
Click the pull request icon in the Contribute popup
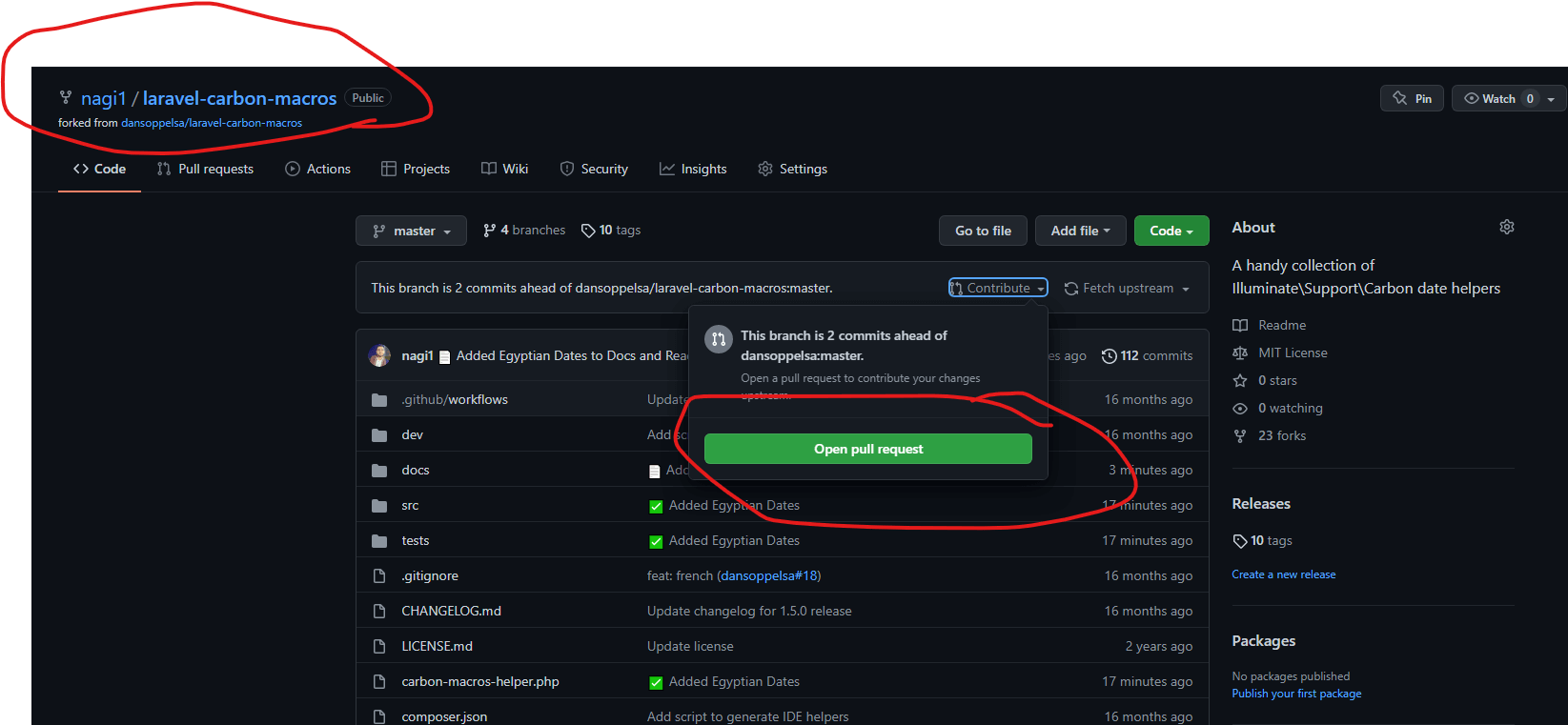(x=719, y=338)
